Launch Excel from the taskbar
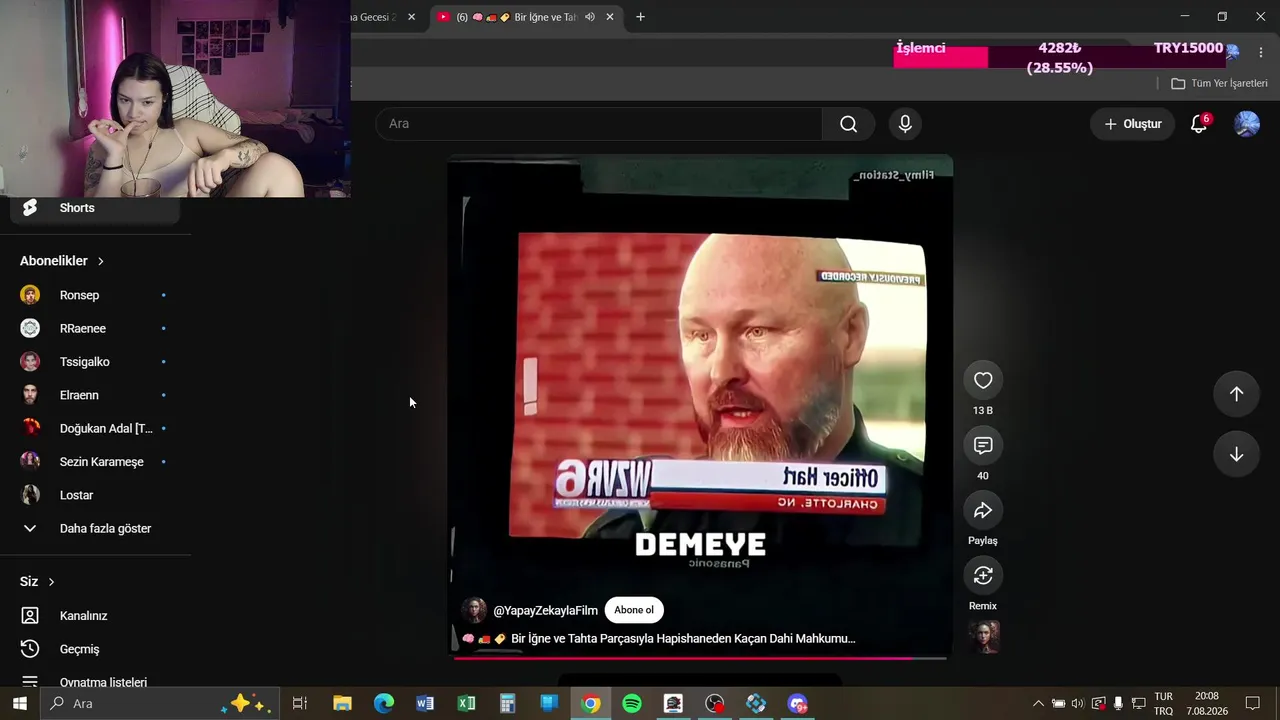This screenshot has width=1280, height=720. 466,704
